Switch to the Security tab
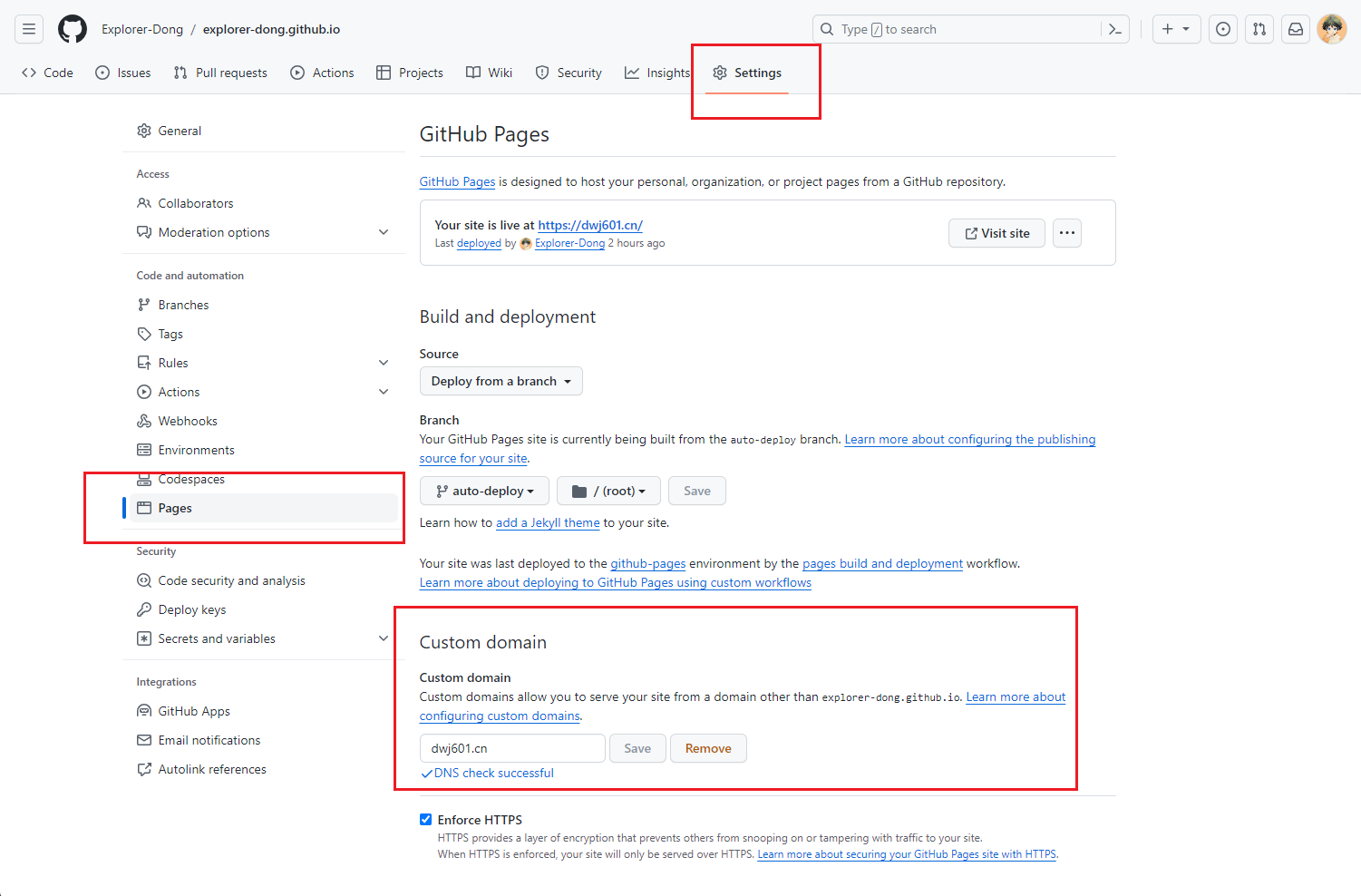 tap(569, 73)
